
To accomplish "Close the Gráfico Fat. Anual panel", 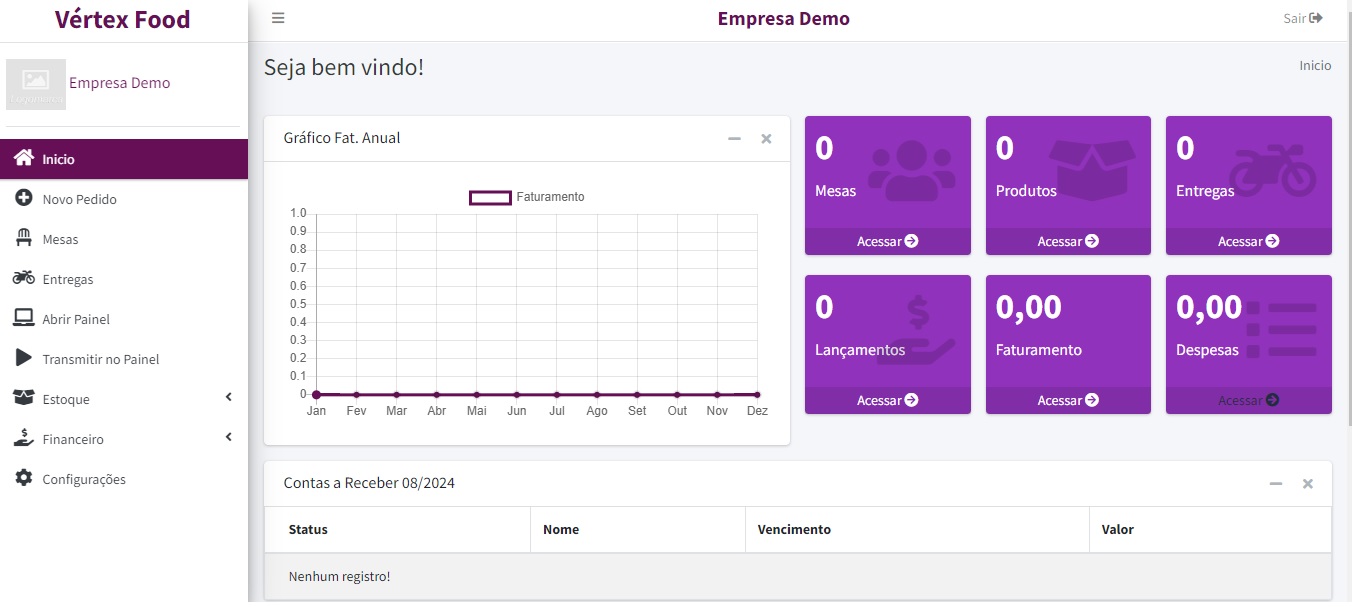I will coord(766,139).
